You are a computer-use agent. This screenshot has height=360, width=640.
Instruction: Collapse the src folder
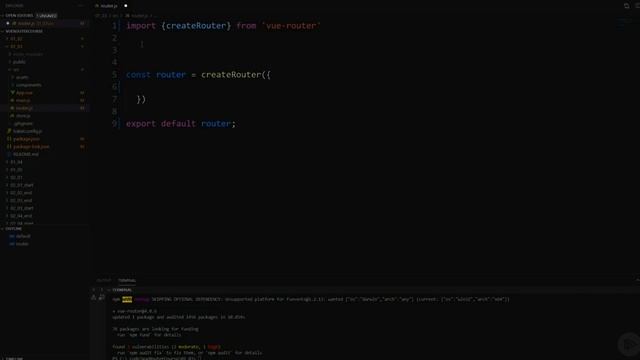[x=16, y=70]
